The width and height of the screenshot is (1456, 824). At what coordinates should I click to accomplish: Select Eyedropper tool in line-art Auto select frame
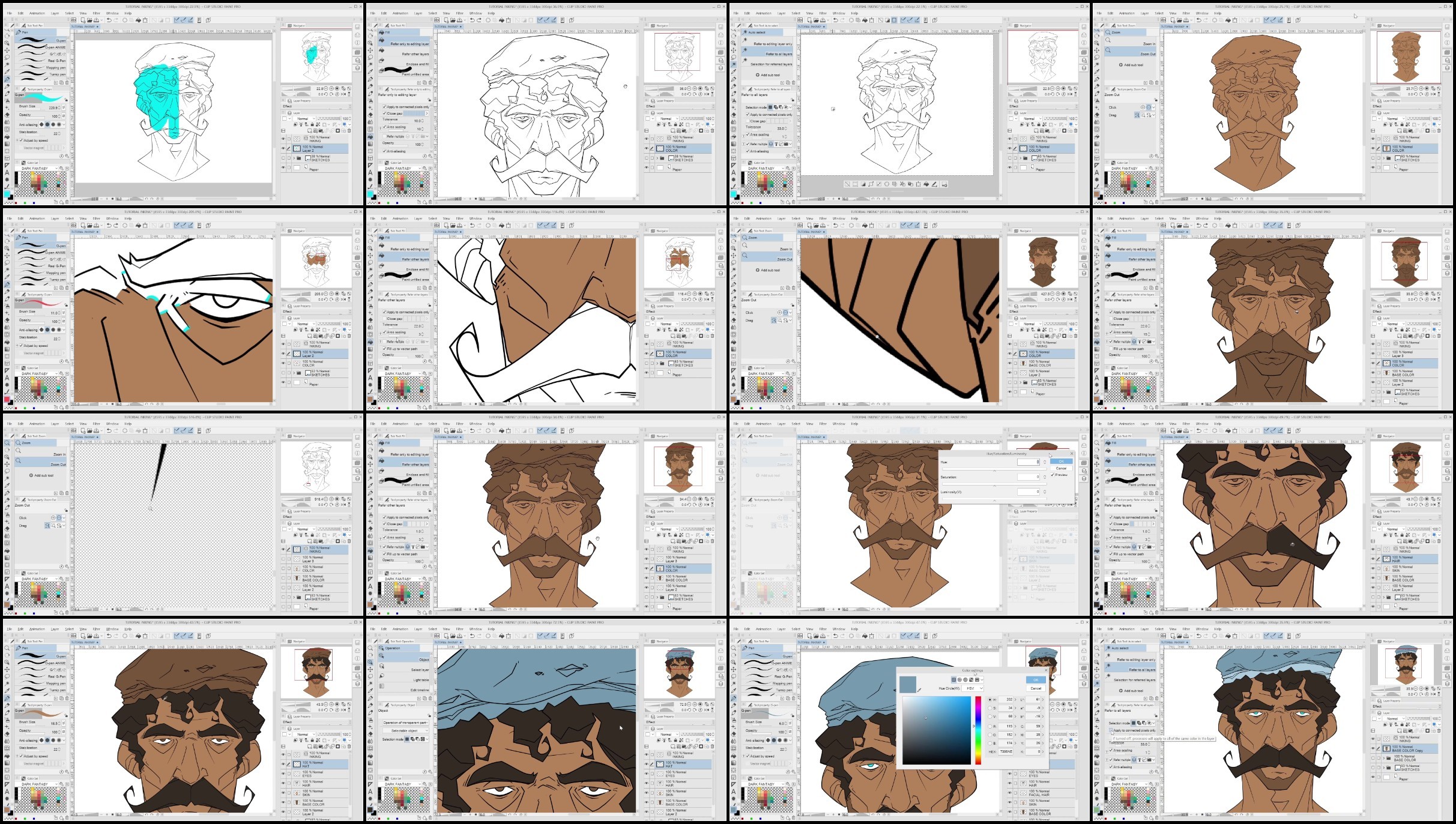pyautogui.click(x=734, y=71)
